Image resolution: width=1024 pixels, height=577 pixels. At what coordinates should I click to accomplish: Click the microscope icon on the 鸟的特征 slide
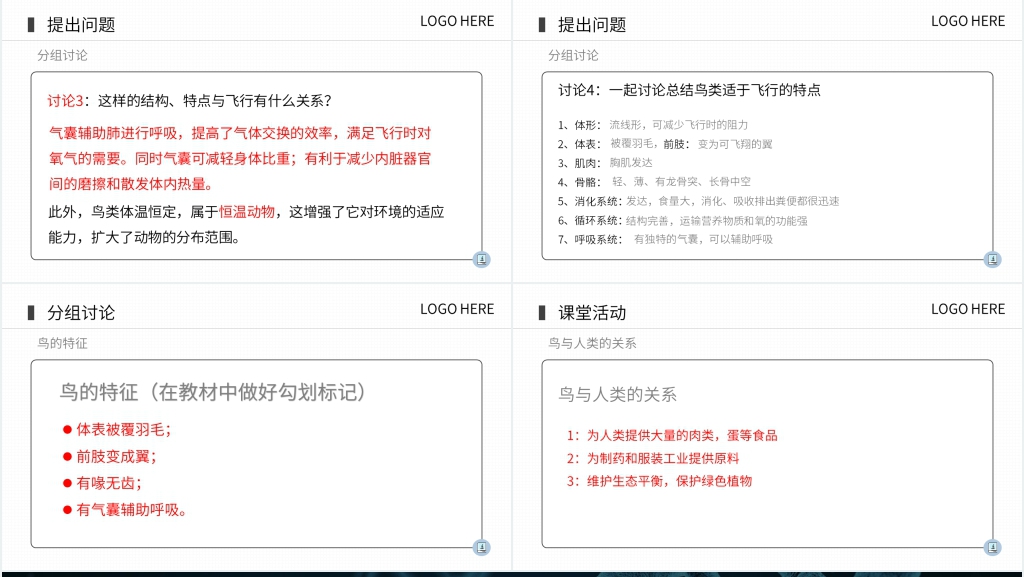pos(481,547)
